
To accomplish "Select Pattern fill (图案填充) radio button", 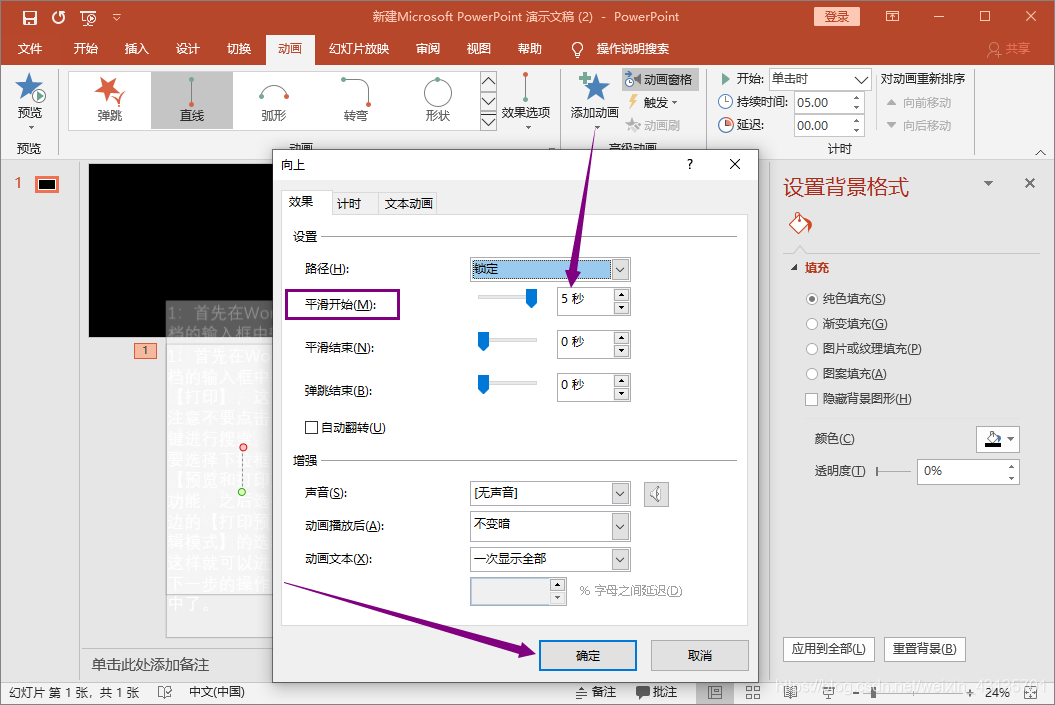I will 811,374.
